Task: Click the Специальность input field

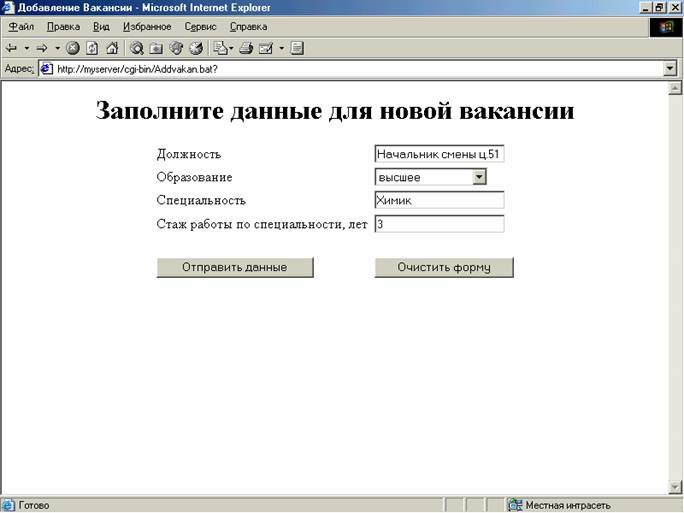Action: click(439, 200)
